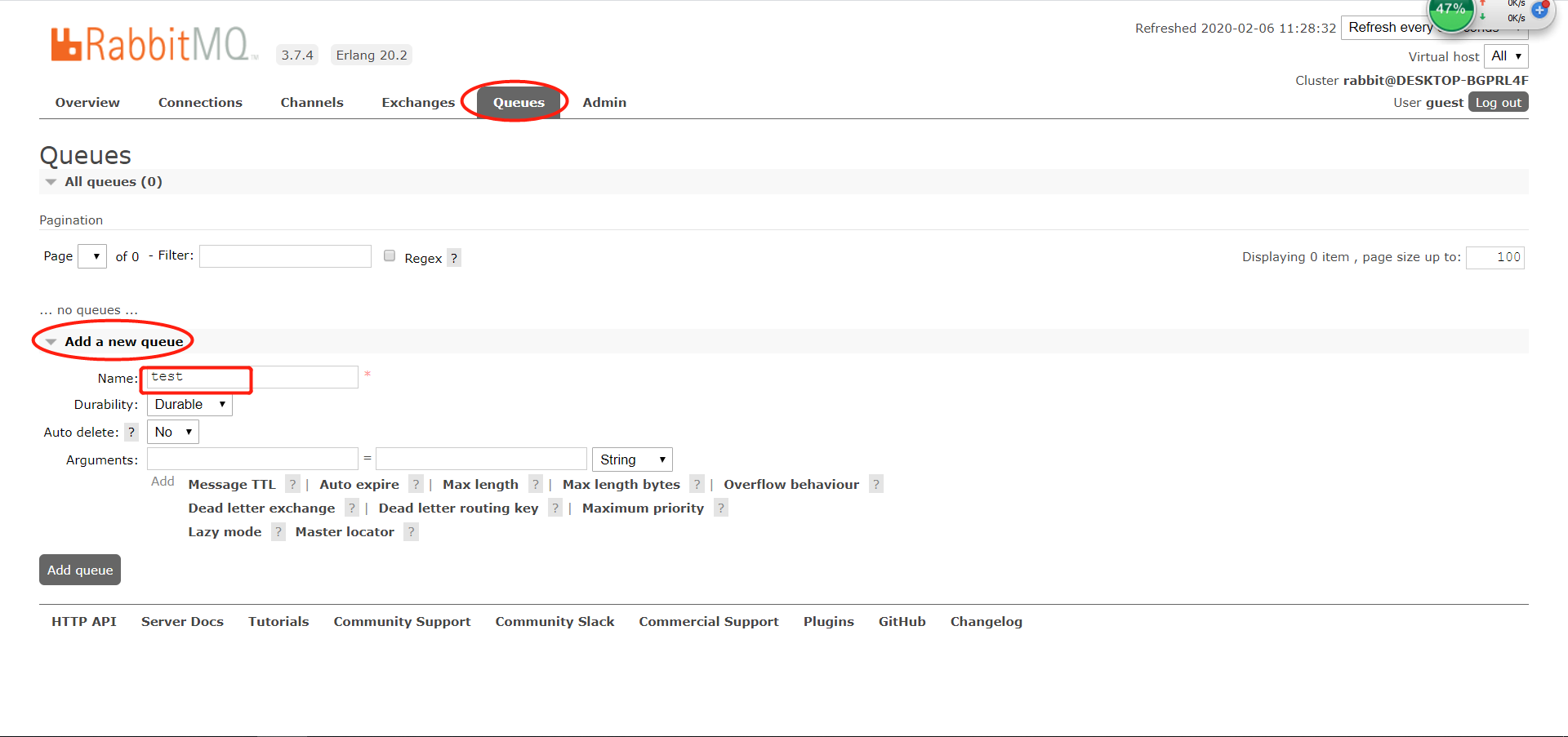Open help for Regex filter
Image resolution: width=1568 pixels, height=737 pixels.
pos(454,258)
